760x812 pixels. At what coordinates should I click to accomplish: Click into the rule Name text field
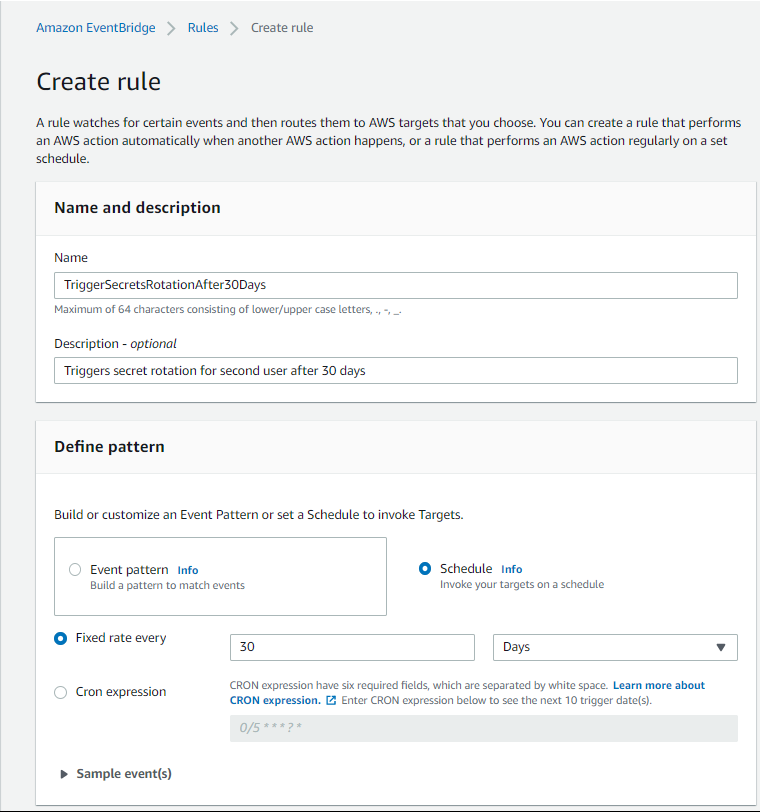395,285
